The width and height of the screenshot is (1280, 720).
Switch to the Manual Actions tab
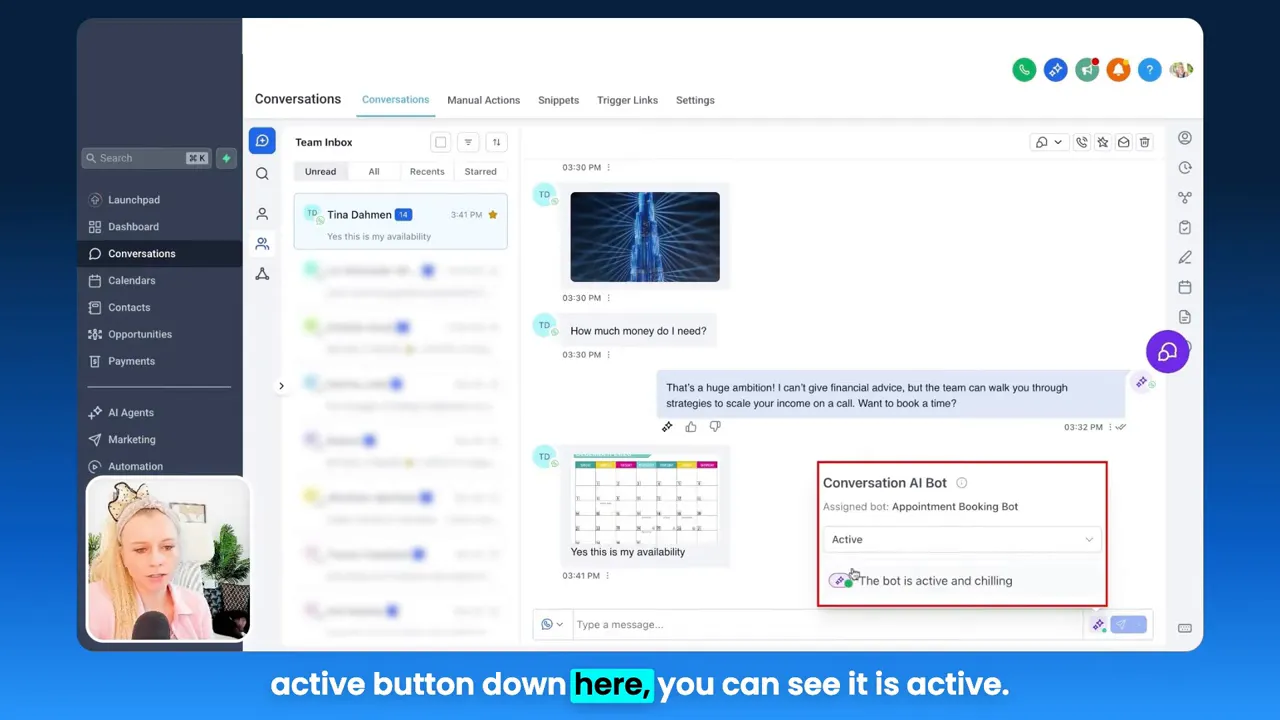tap(483, 100)
